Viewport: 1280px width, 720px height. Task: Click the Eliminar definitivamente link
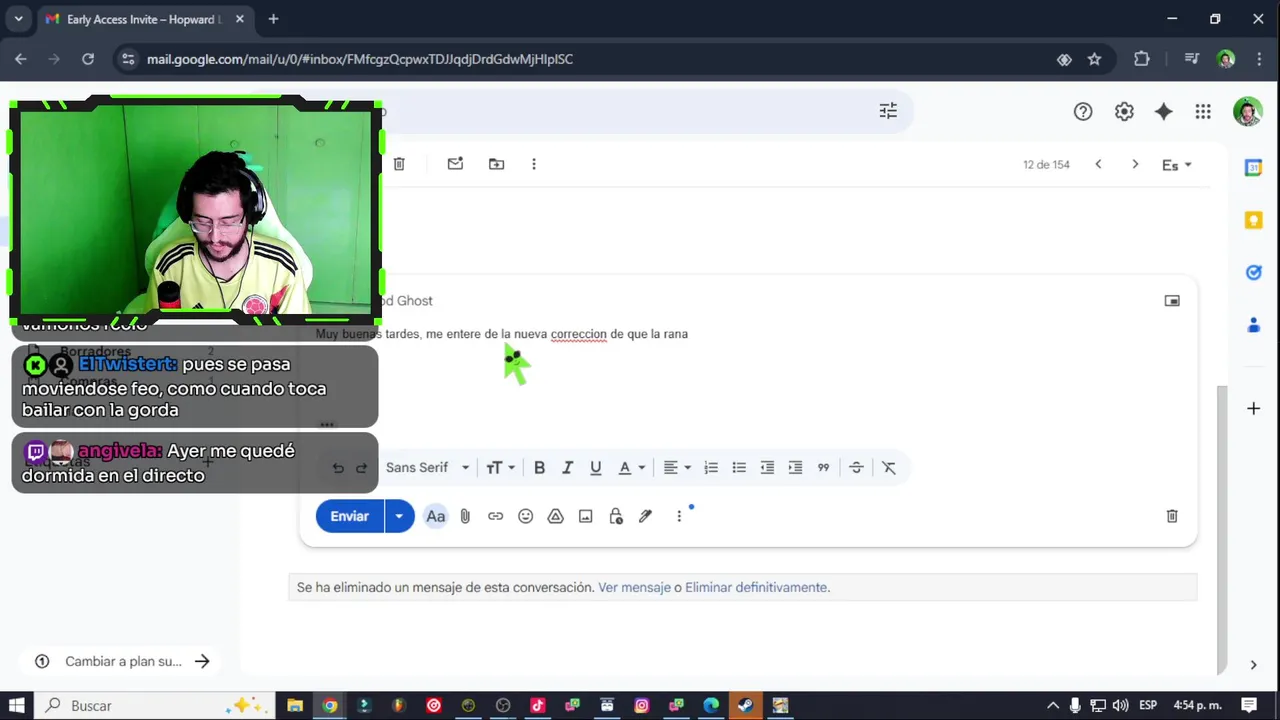pyautogui.click(x=756, y=588)
